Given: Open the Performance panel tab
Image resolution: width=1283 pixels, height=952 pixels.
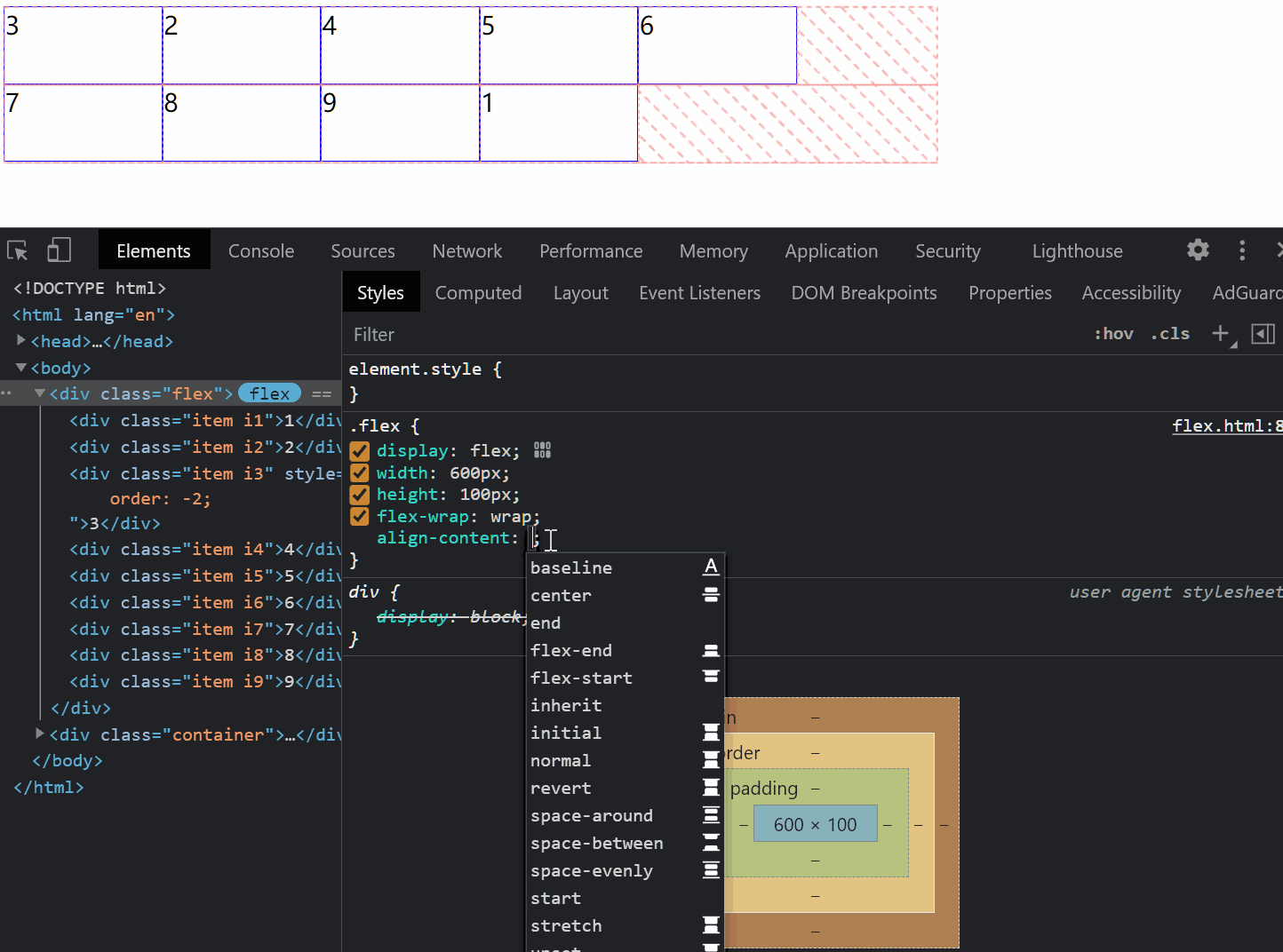Looking at the screenshot, I should [x=591, y=251].
